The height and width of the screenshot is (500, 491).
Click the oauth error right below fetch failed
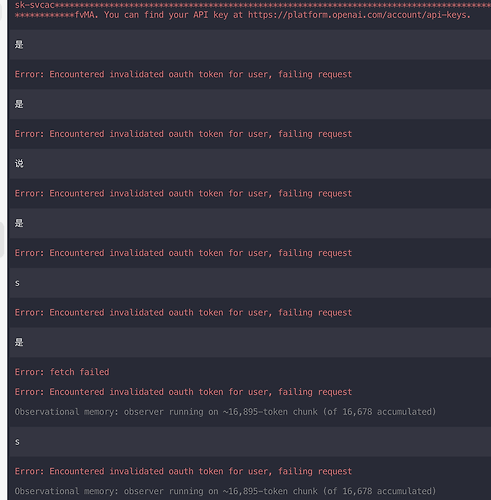(x=183, y=392)
